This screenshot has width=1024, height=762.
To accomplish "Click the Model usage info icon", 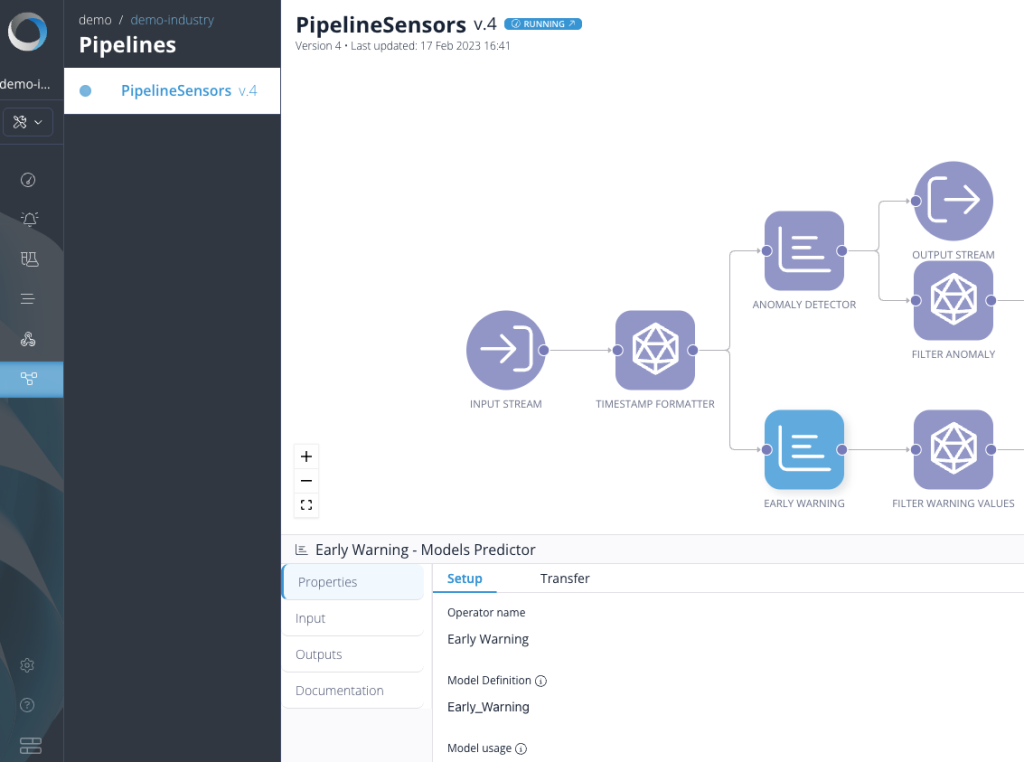I will coord(520,749).
